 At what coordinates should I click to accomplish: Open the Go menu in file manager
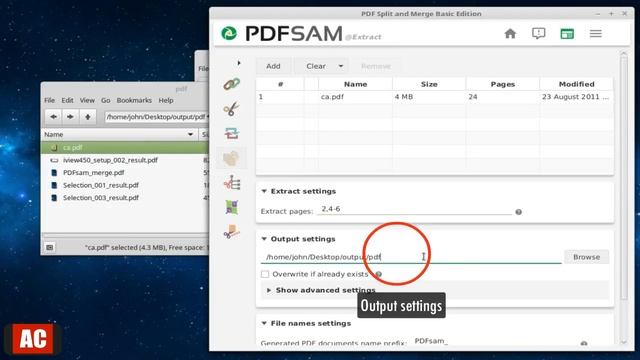(x=106, y=100)
